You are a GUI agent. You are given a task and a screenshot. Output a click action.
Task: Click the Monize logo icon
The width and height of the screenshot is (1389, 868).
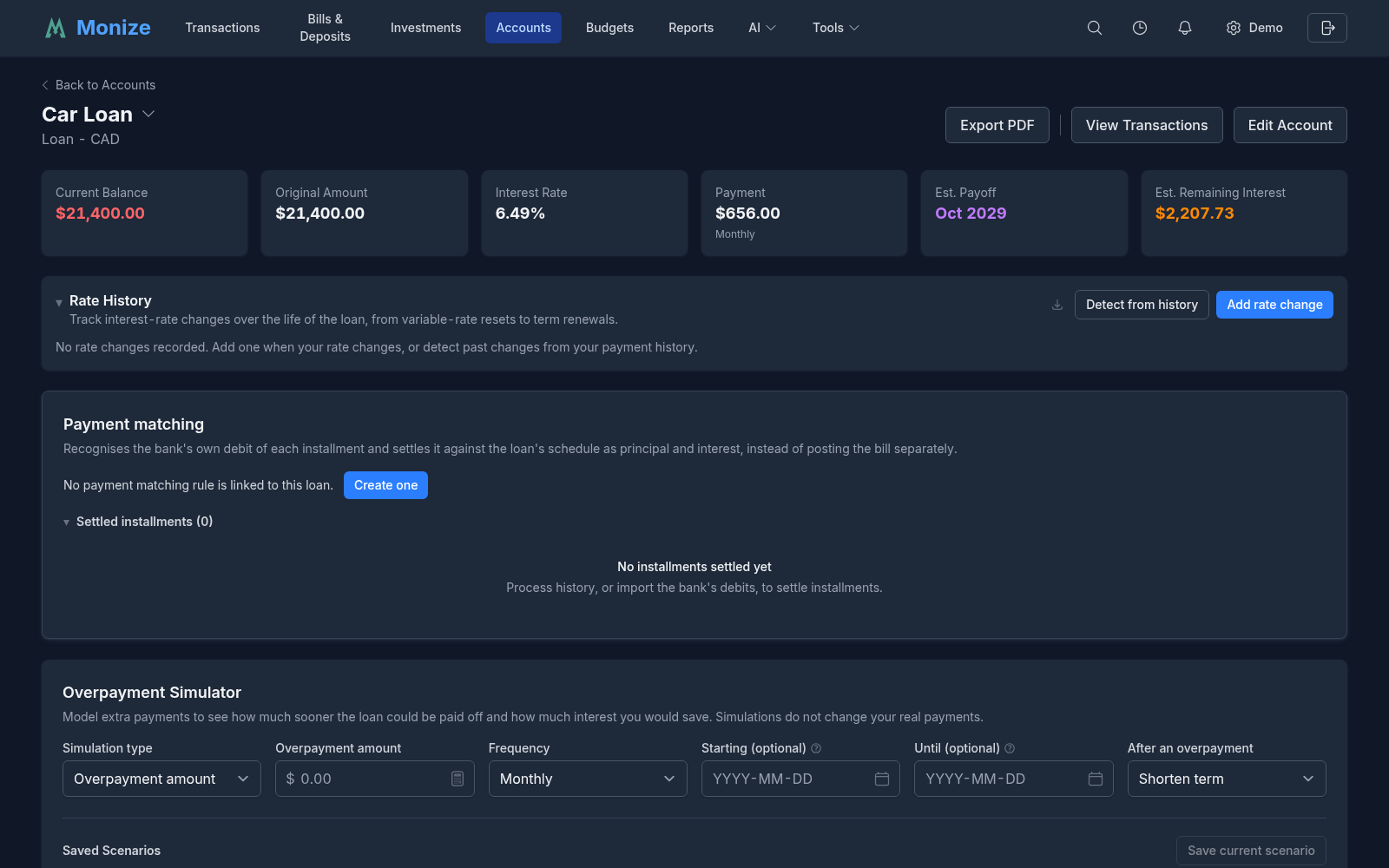(x=56, y=28)
